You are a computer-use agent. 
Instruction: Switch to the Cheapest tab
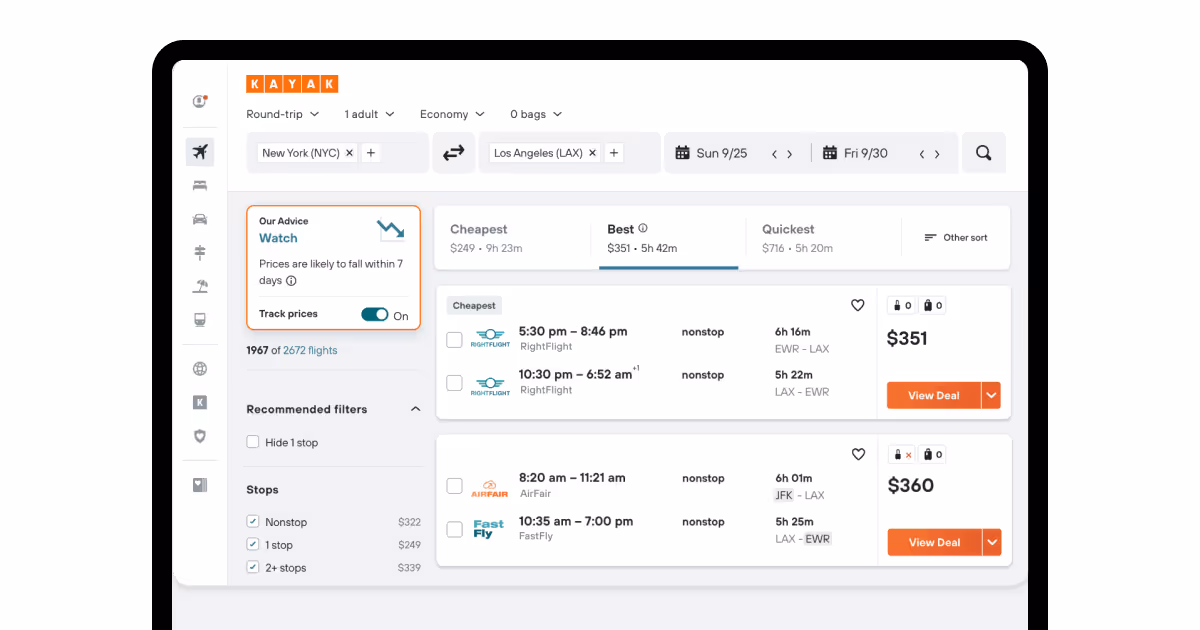(513, 238)
